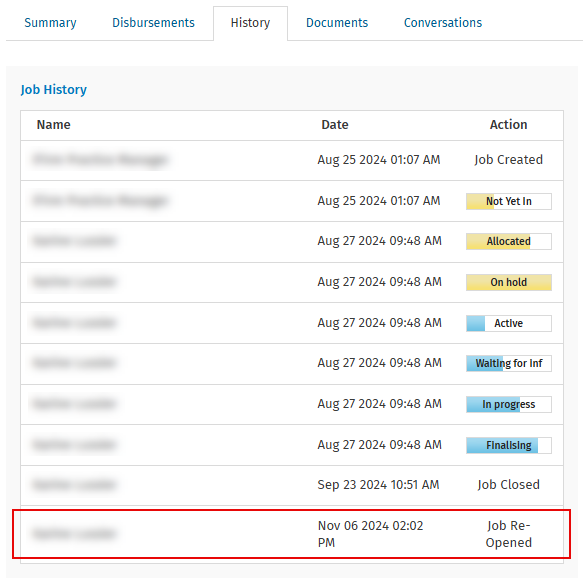Click the Not Yet In status bar
Image resolution: width=583 pixels, height=584 pixels.
pos(509,201)
